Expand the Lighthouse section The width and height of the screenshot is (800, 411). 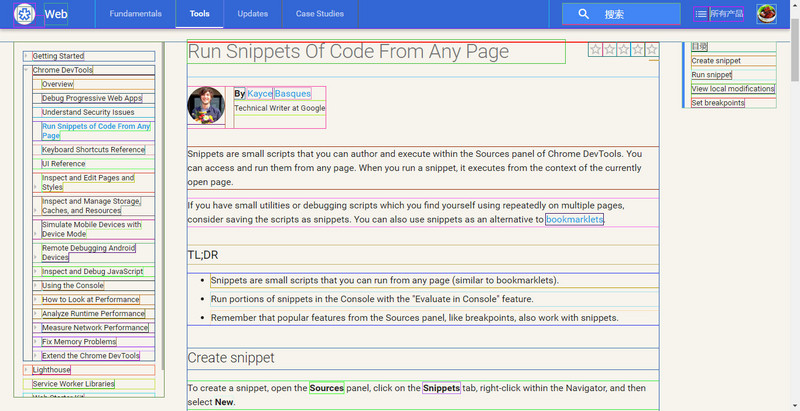pyautogui.click(x=27, y=370)
